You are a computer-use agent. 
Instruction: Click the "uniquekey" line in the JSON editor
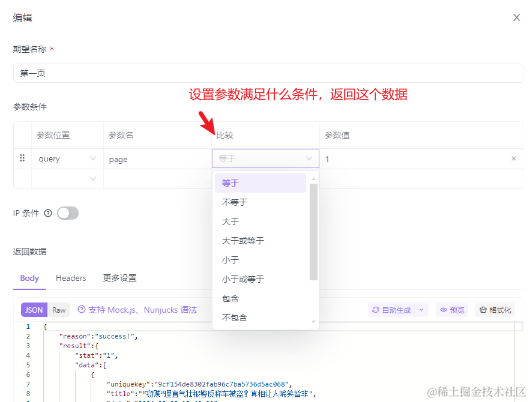199,384
